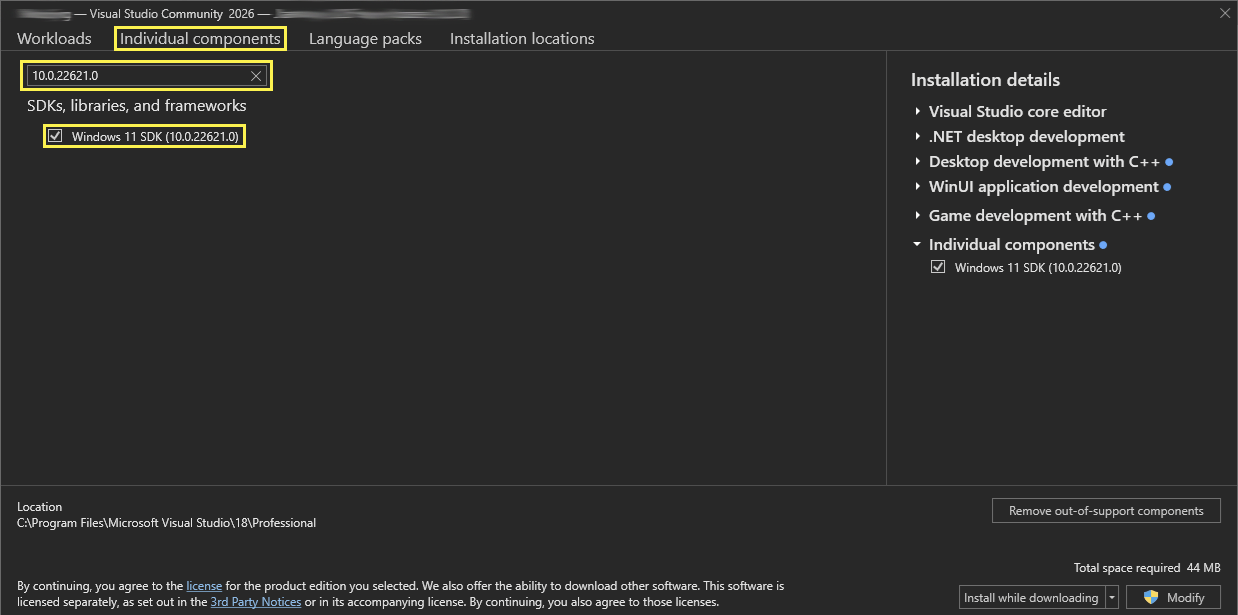Uncheck Windows 11 SDK in the component list

coord(56,136)
